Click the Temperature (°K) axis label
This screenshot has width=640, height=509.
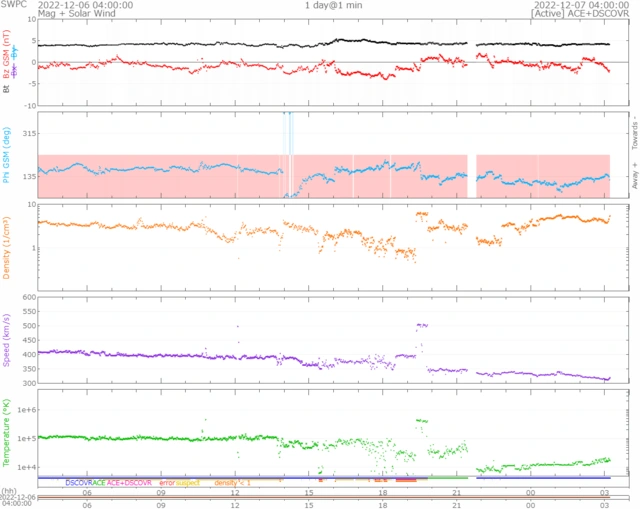click(x=6, y=433)
